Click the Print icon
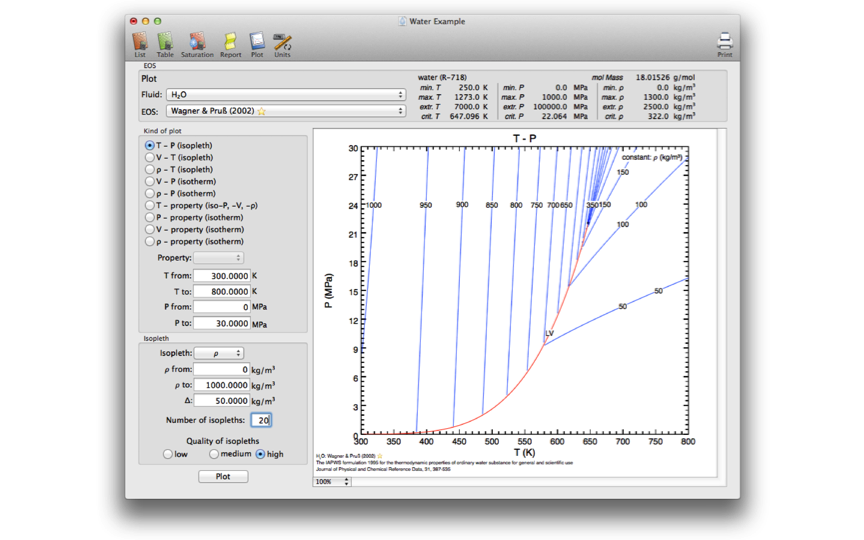This screenshot has width=864, height=540. (724, 43)
